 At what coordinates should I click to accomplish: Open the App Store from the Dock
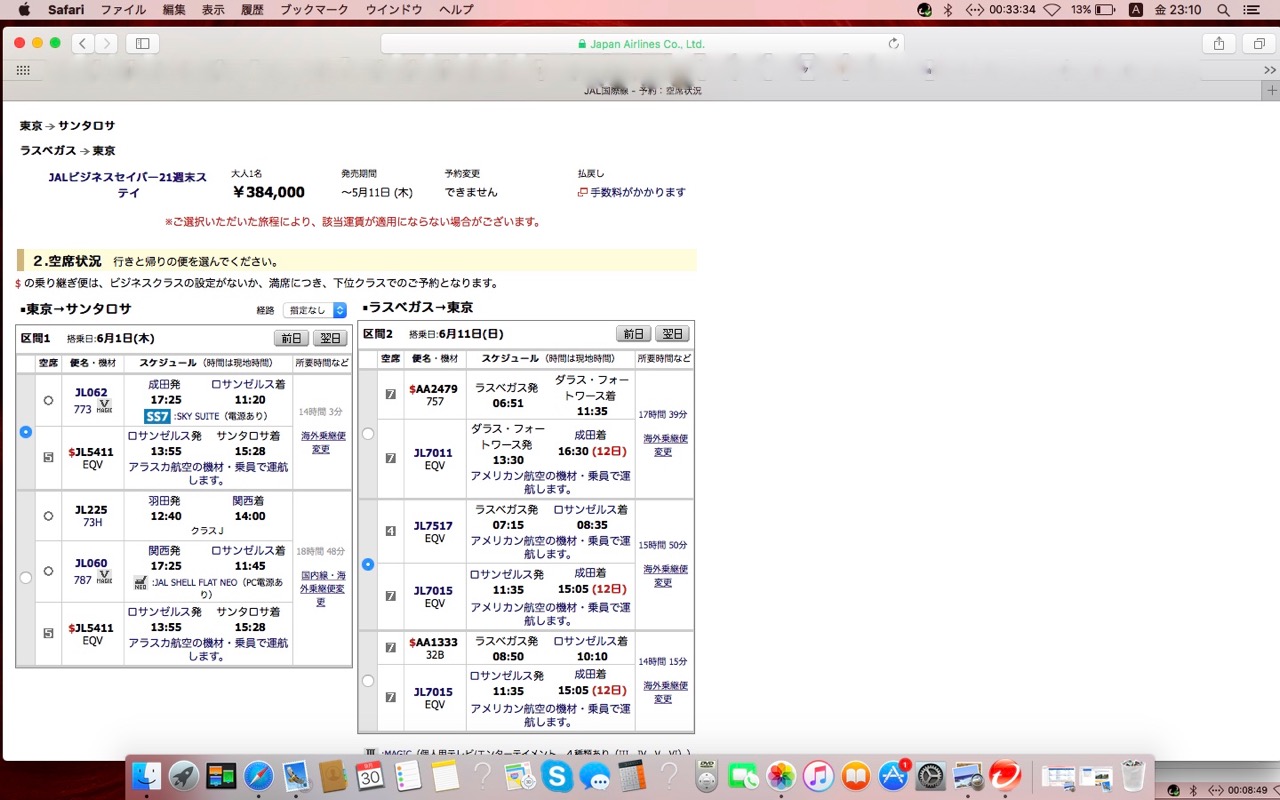tap(893, 776)
